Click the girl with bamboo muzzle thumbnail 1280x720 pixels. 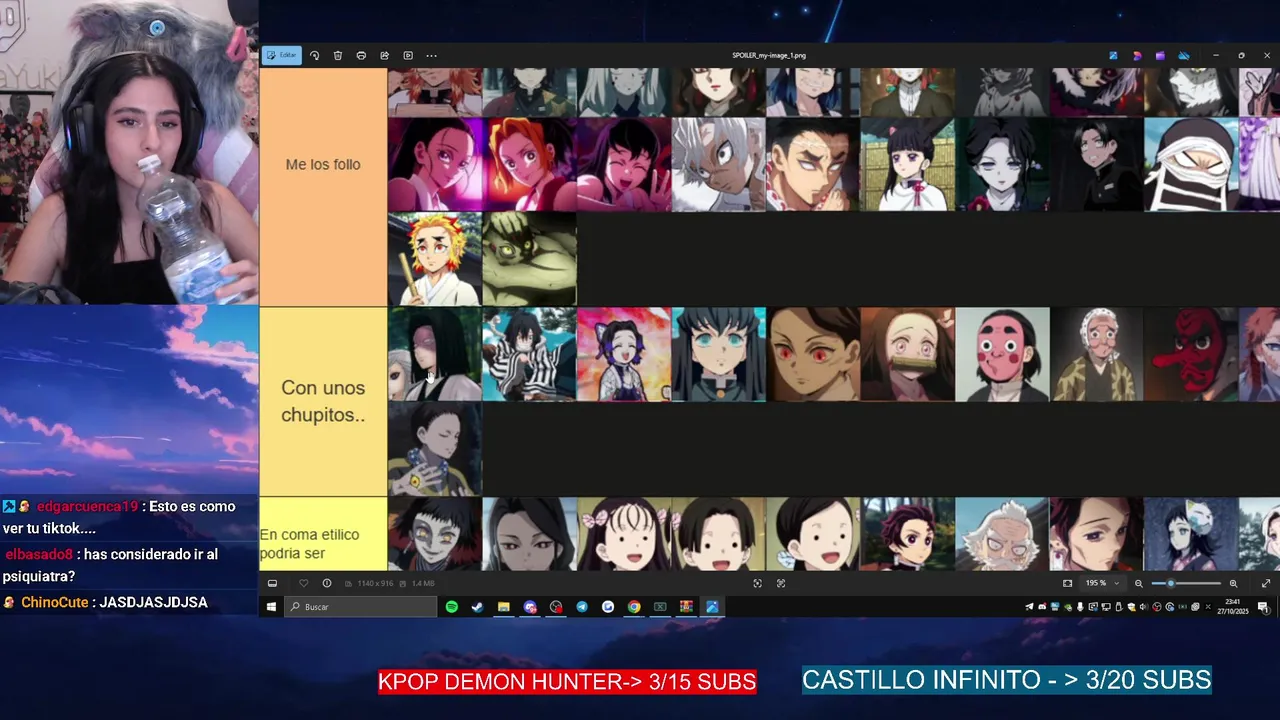(x=907, y=354)
